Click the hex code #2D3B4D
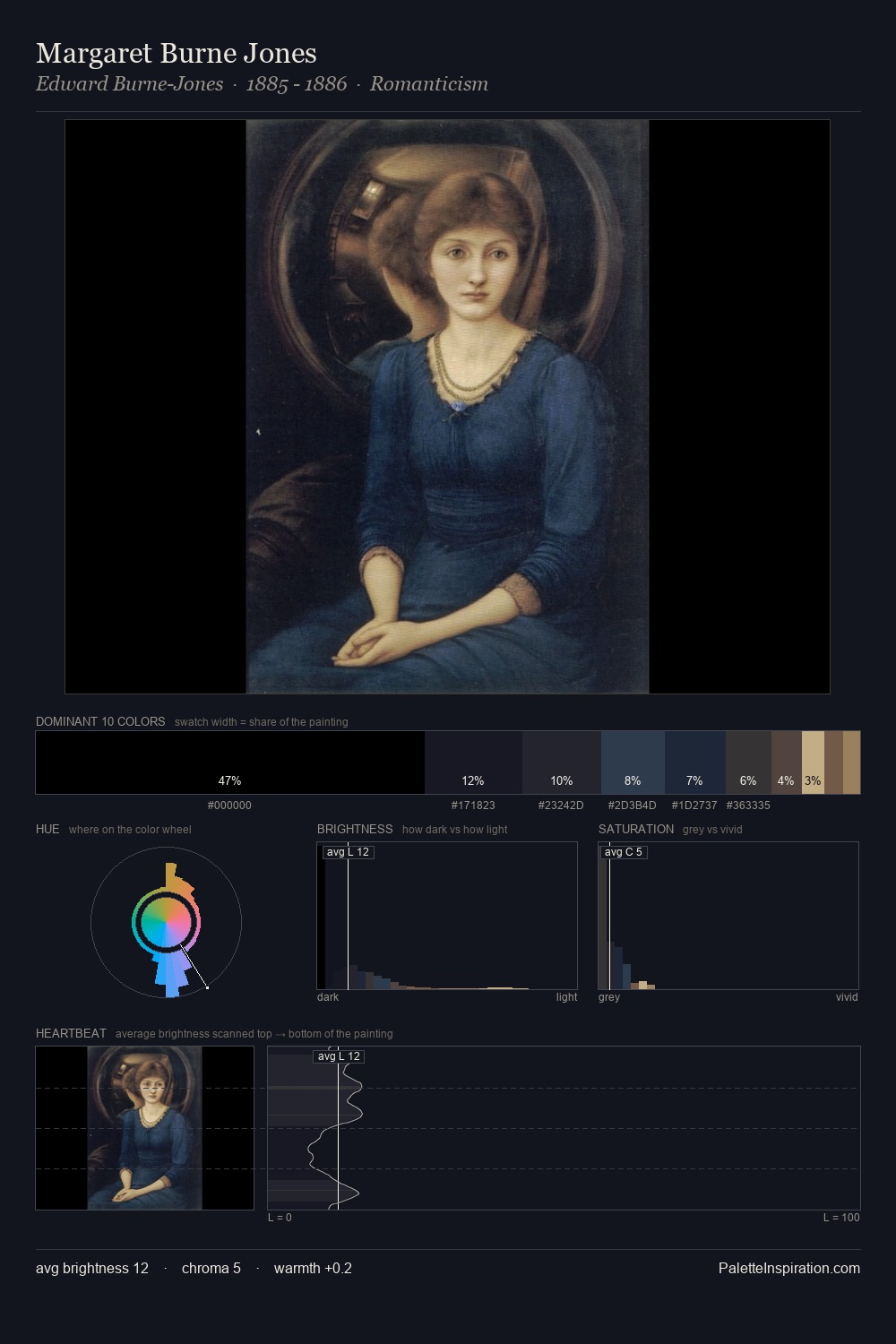The height and width of the screenshot is (1344, 896). point(632,806)
